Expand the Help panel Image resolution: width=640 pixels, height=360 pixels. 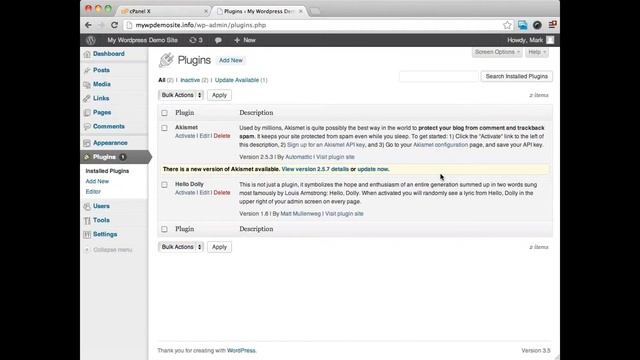(x=537, y=52)
